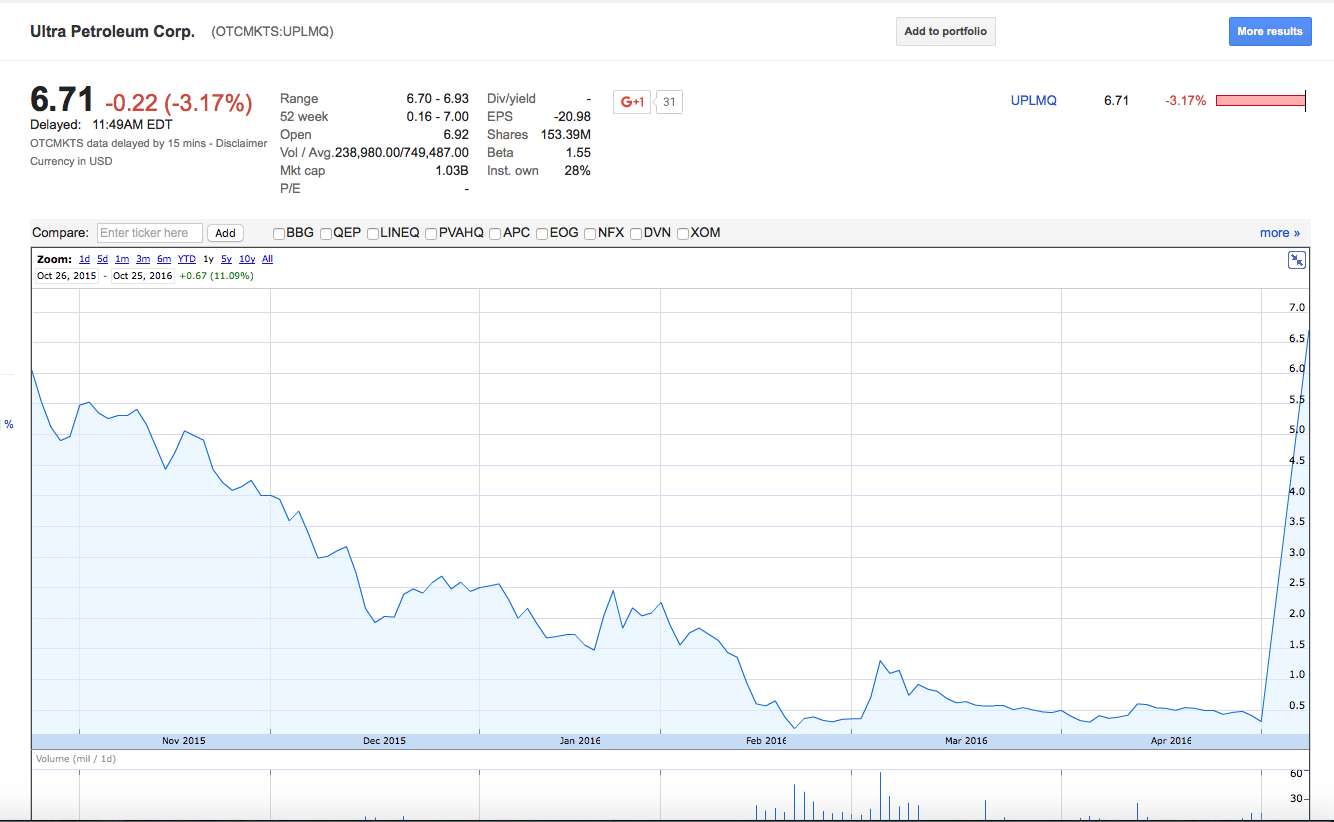Click the Dec 2015 timeline range bar
This screenshot has height=822, width=1334.
pyautogui.click(x=384, y=740)
